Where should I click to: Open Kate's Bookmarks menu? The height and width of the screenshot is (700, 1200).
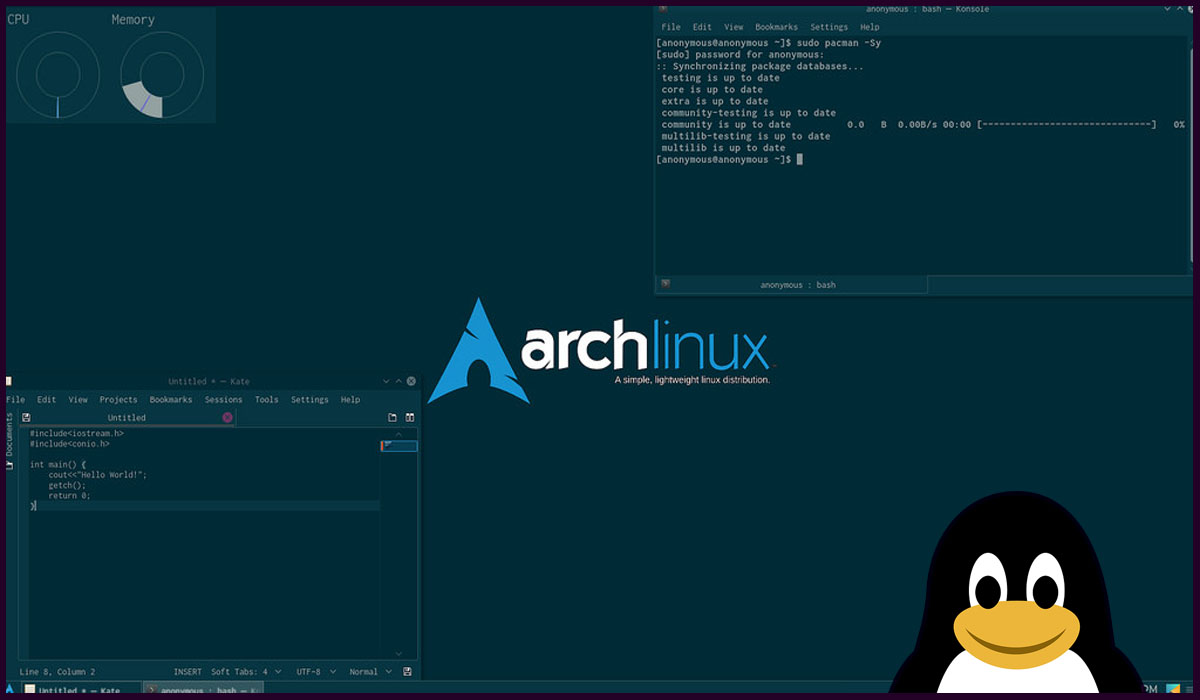171,399
